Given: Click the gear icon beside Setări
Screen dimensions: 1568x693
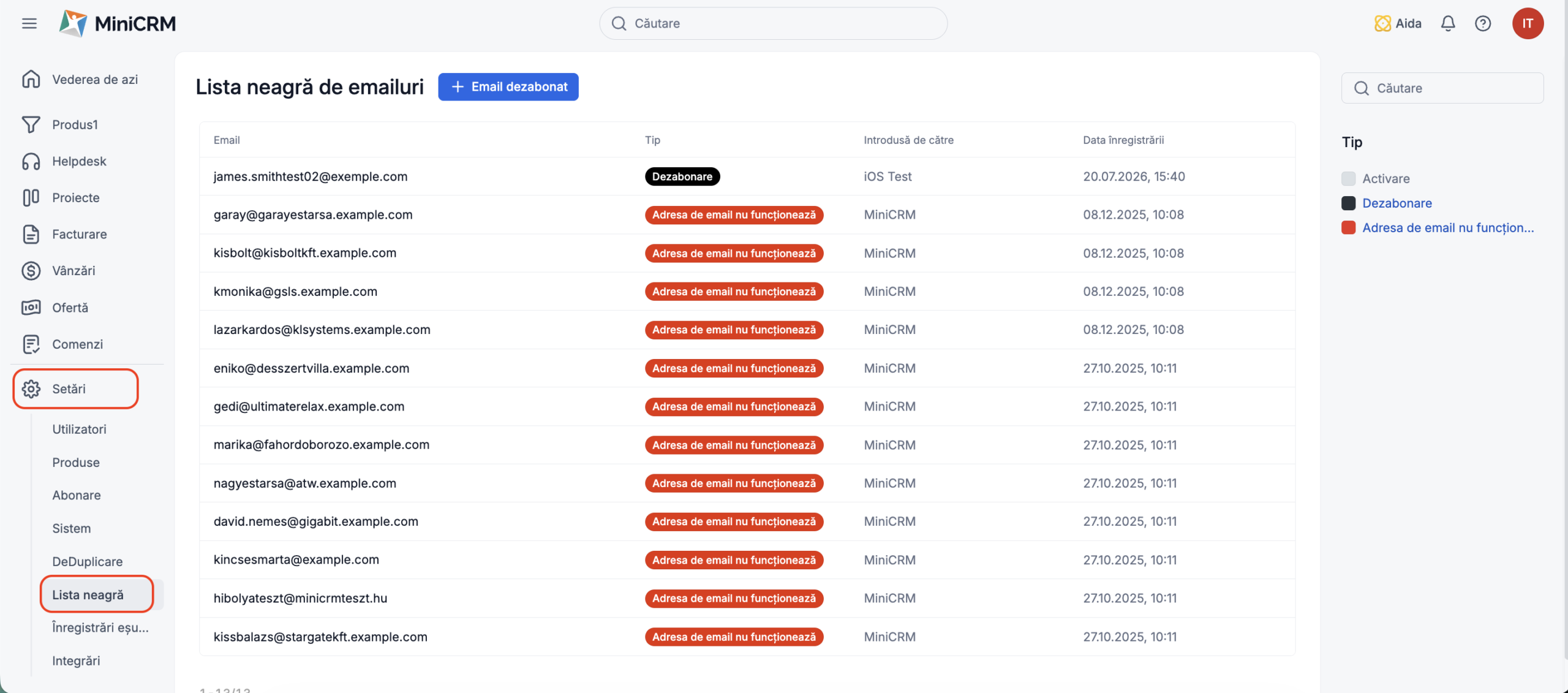Looking at the screenshot, I should point(31,388).
